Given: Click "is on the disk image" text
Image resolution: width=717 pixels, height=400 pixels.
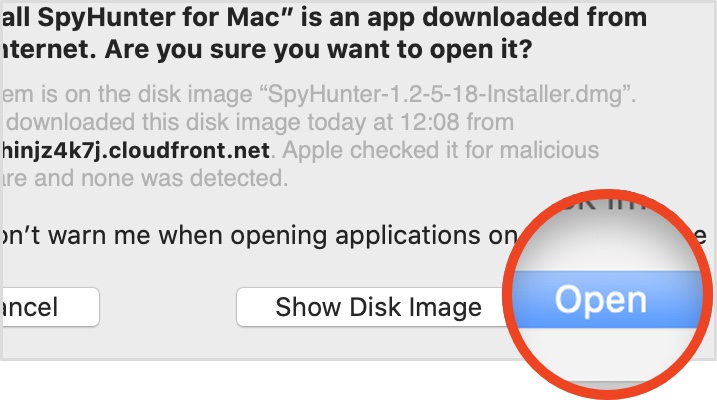Looking at the screenshot, I should [100, 96].
